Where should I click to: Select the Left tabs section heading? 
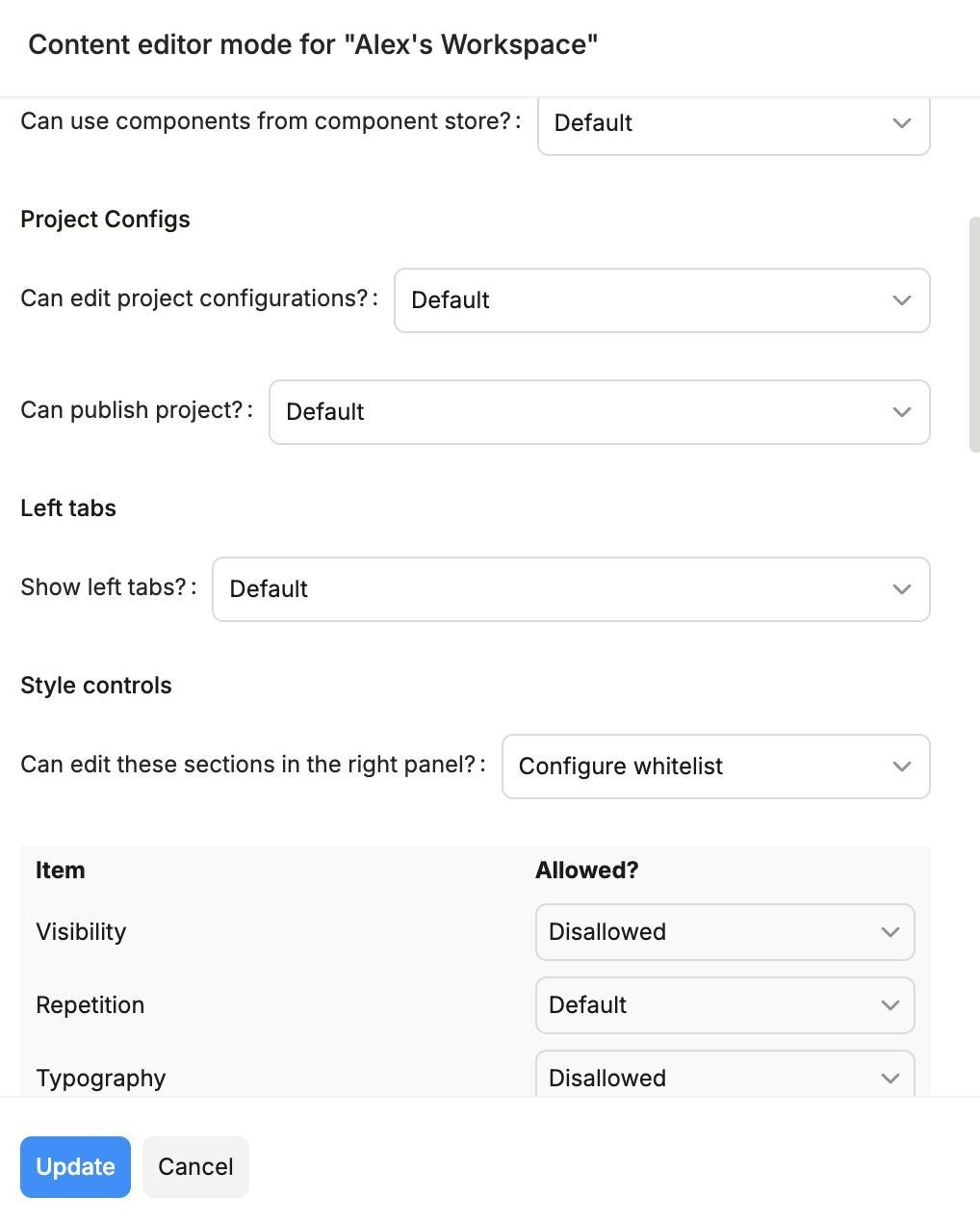click(68, 508)
